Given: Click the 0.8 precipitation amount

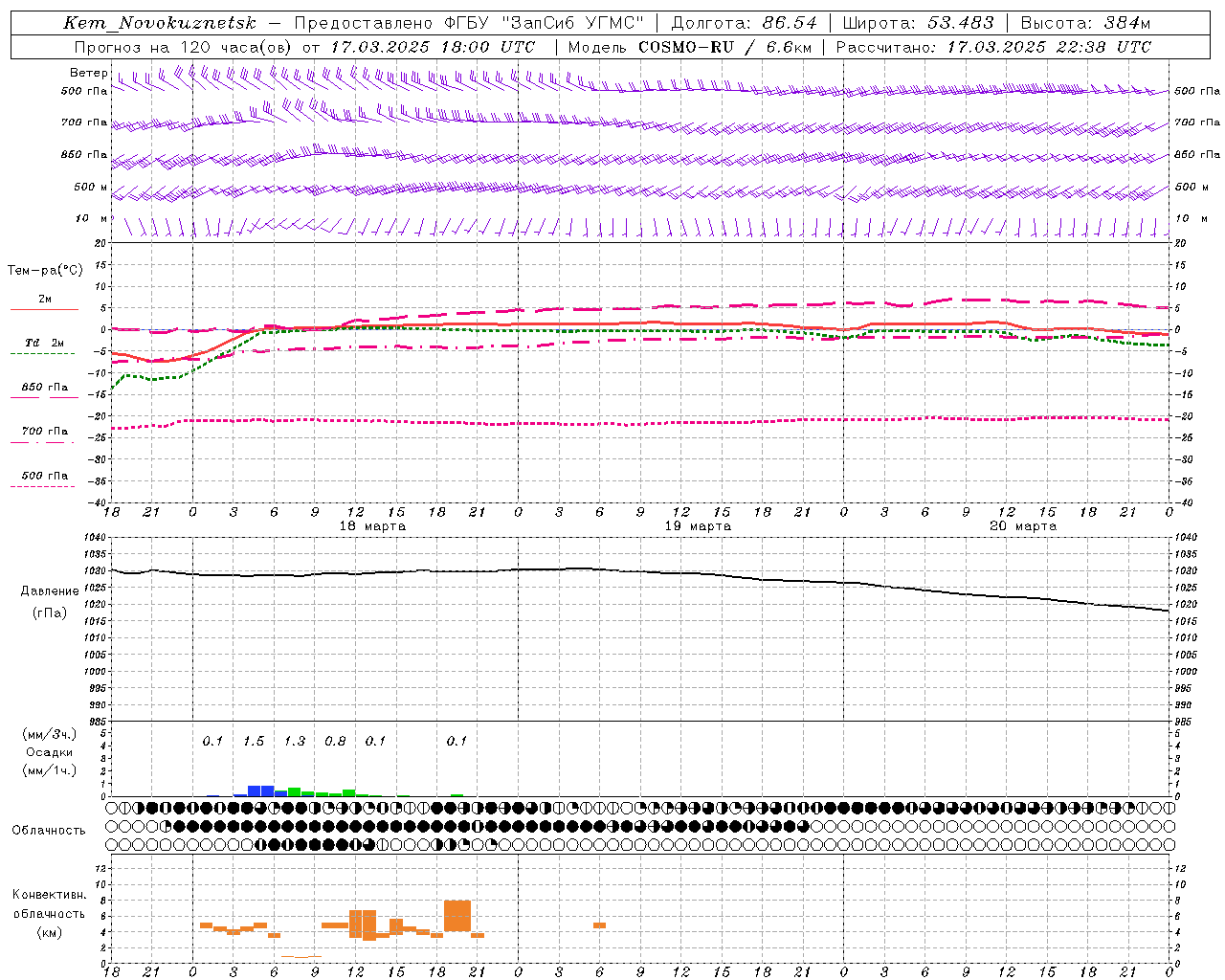Looking at the screenshot, I should (335, 742).
